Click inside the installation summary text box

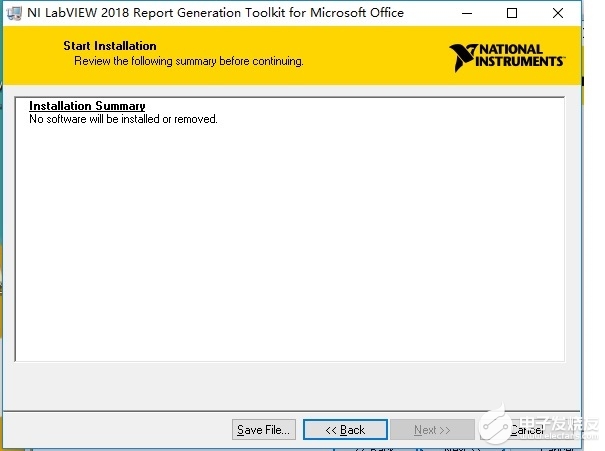click(x=290, y=229)
